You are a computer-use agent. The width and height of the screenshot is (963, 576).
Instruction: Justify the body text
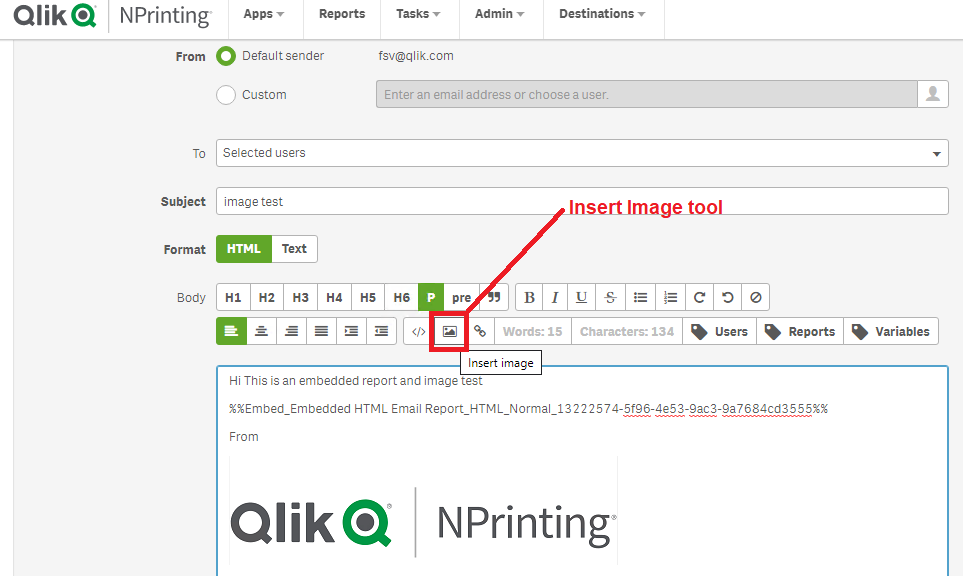click(321, 331)
